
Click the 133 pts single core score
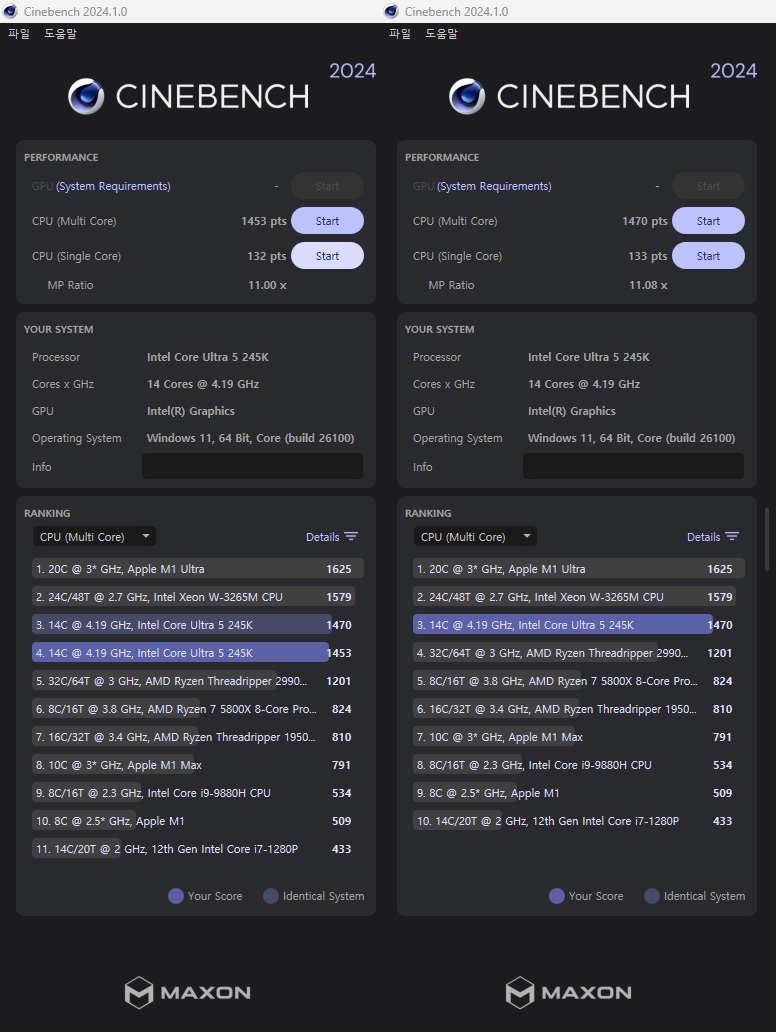pyautogui.click(x=648, y=256)
